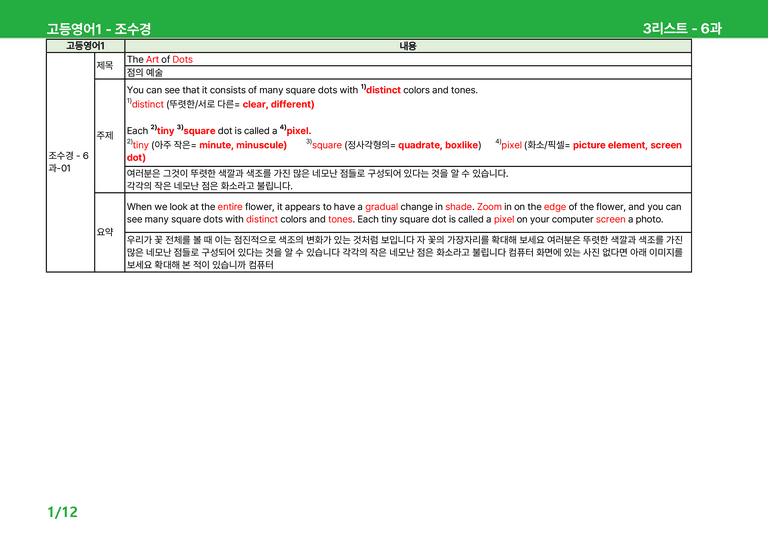The width and height of the screenshot is (768, 543).
Task: Click the 3리스트 - 6과 header label
Action: click(682, 28)
